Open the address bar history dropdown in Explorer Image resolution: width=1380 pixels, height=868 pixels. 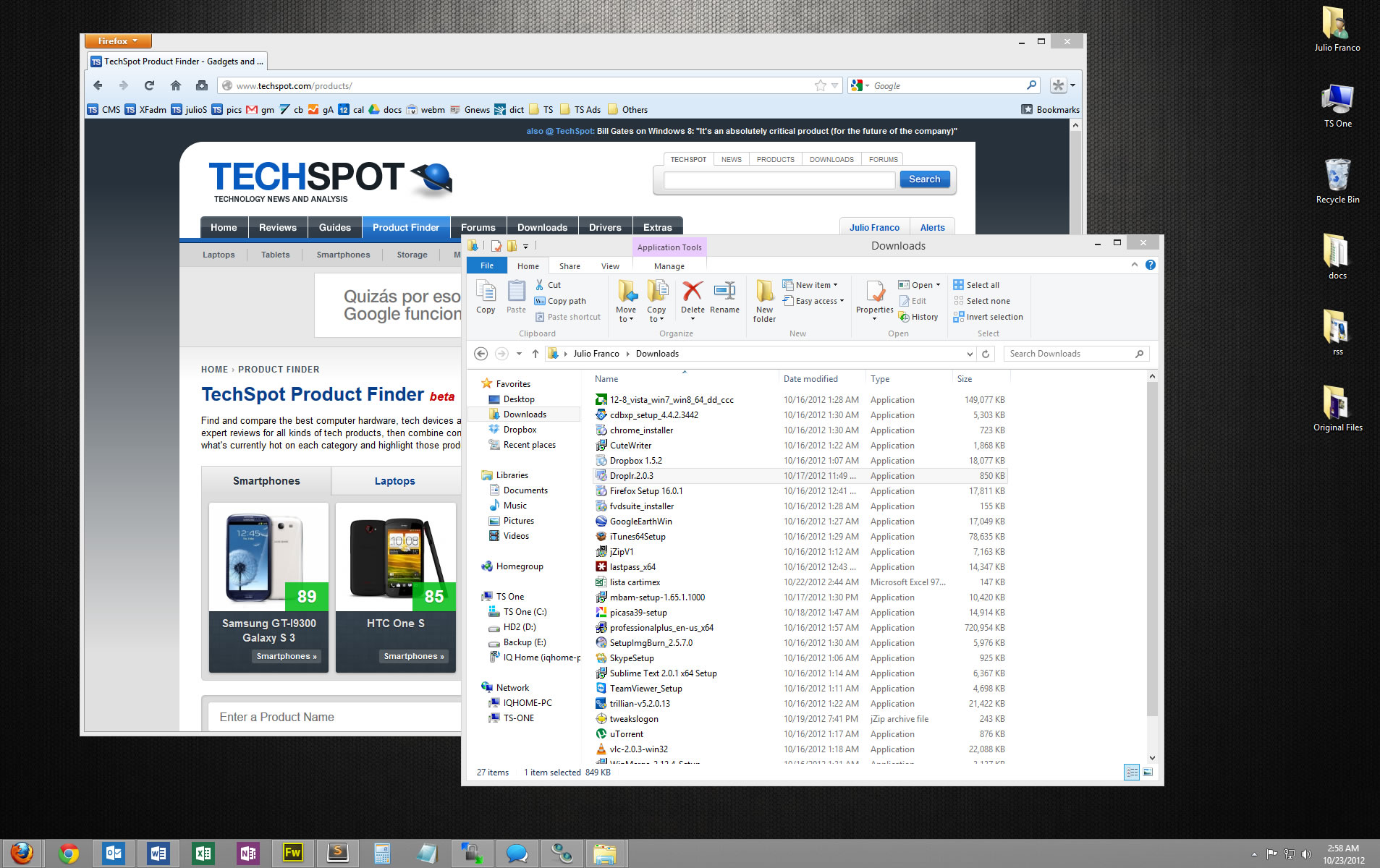coord(970,354)
